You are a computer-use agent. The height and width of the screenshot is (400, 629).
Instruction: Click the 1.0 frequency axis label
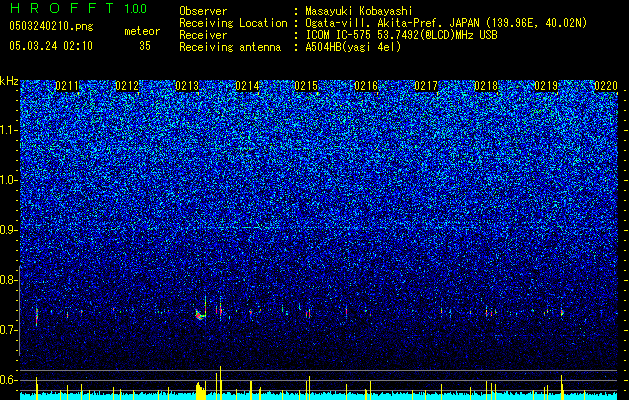[8, 181]
